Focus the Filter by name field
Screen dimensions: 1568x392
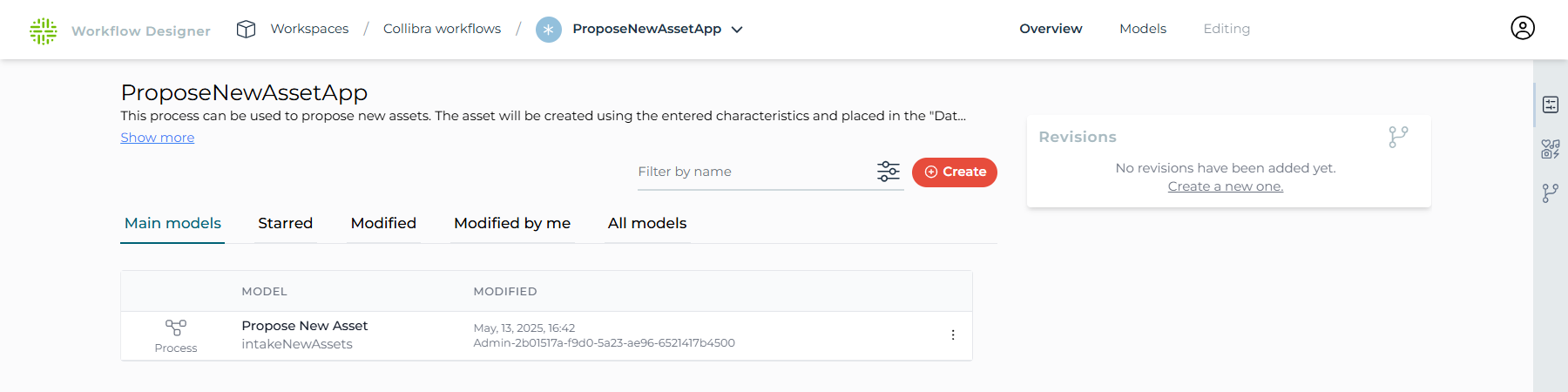[x=754, y=172]
